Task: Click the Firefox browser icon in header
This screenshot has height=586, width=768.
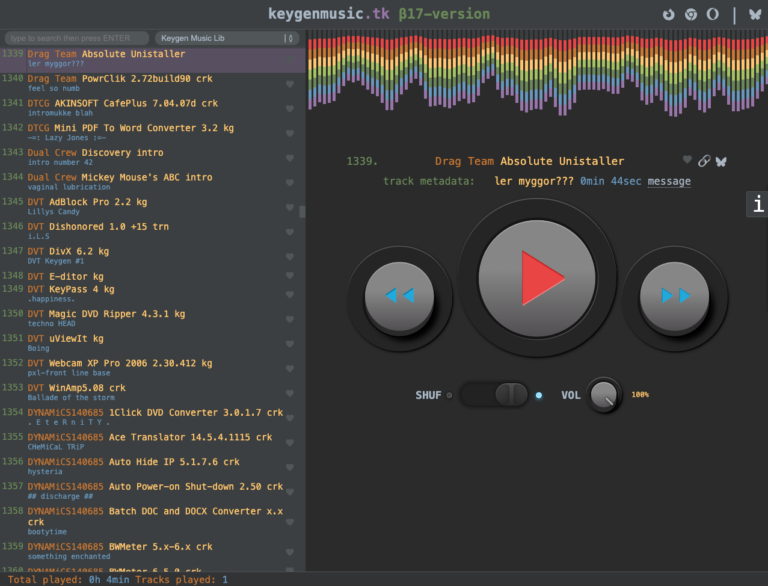Action: (x=668, y=14)
